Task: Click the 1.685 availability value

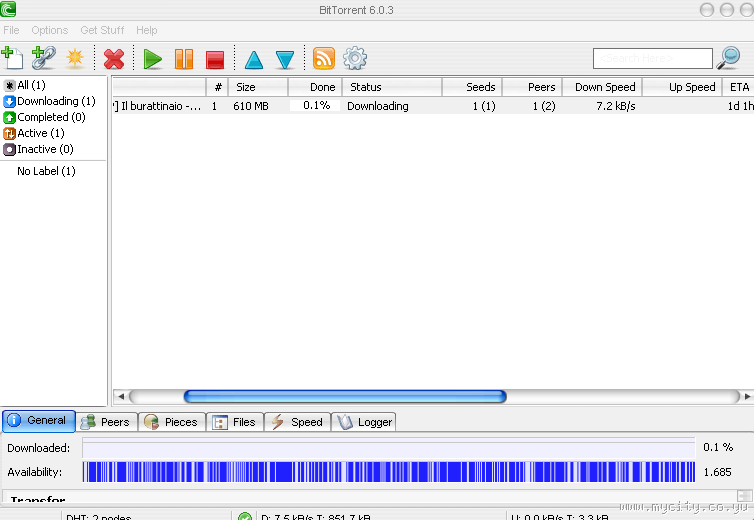Action: pos(717,472)
